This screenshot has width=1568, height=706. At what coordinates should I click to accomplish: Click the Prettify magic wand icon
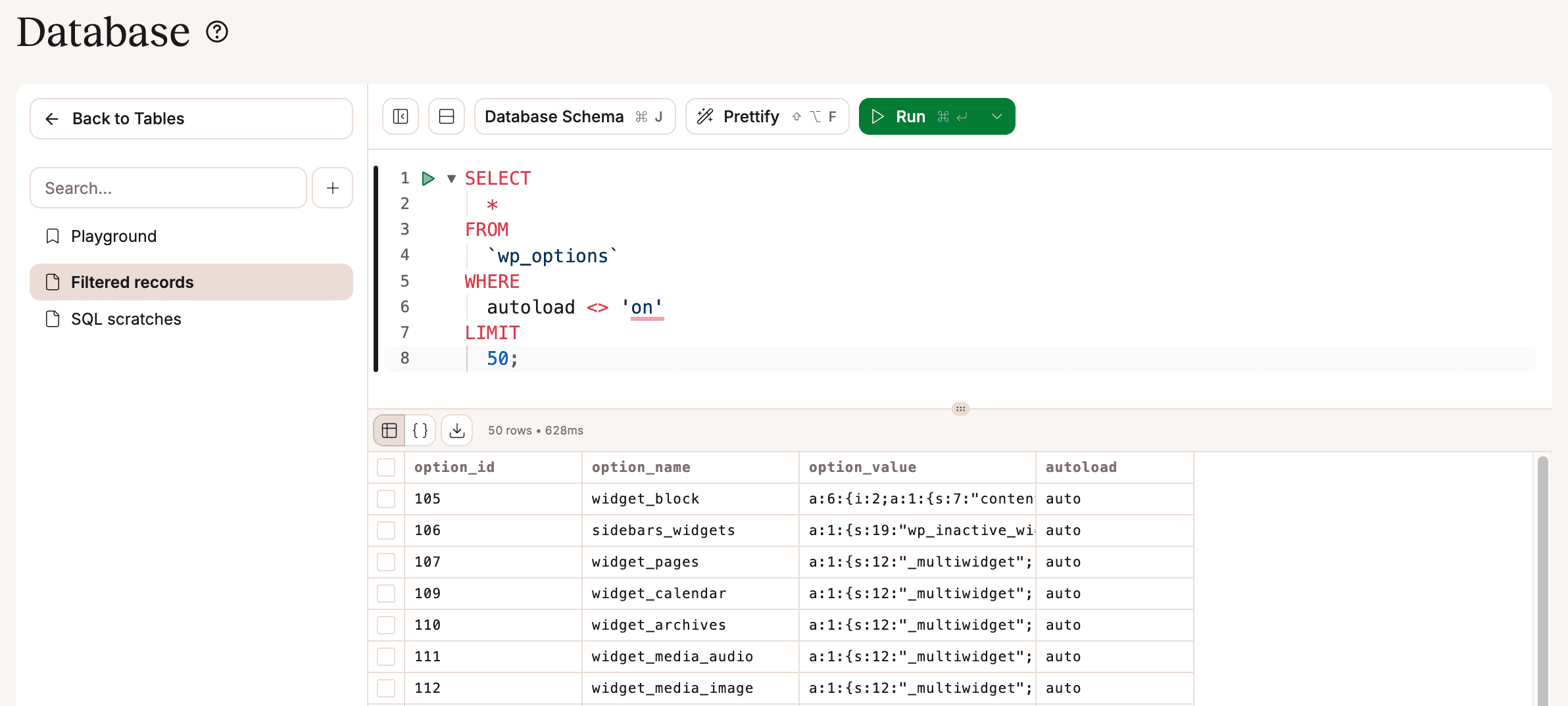(x=706, y=116)
